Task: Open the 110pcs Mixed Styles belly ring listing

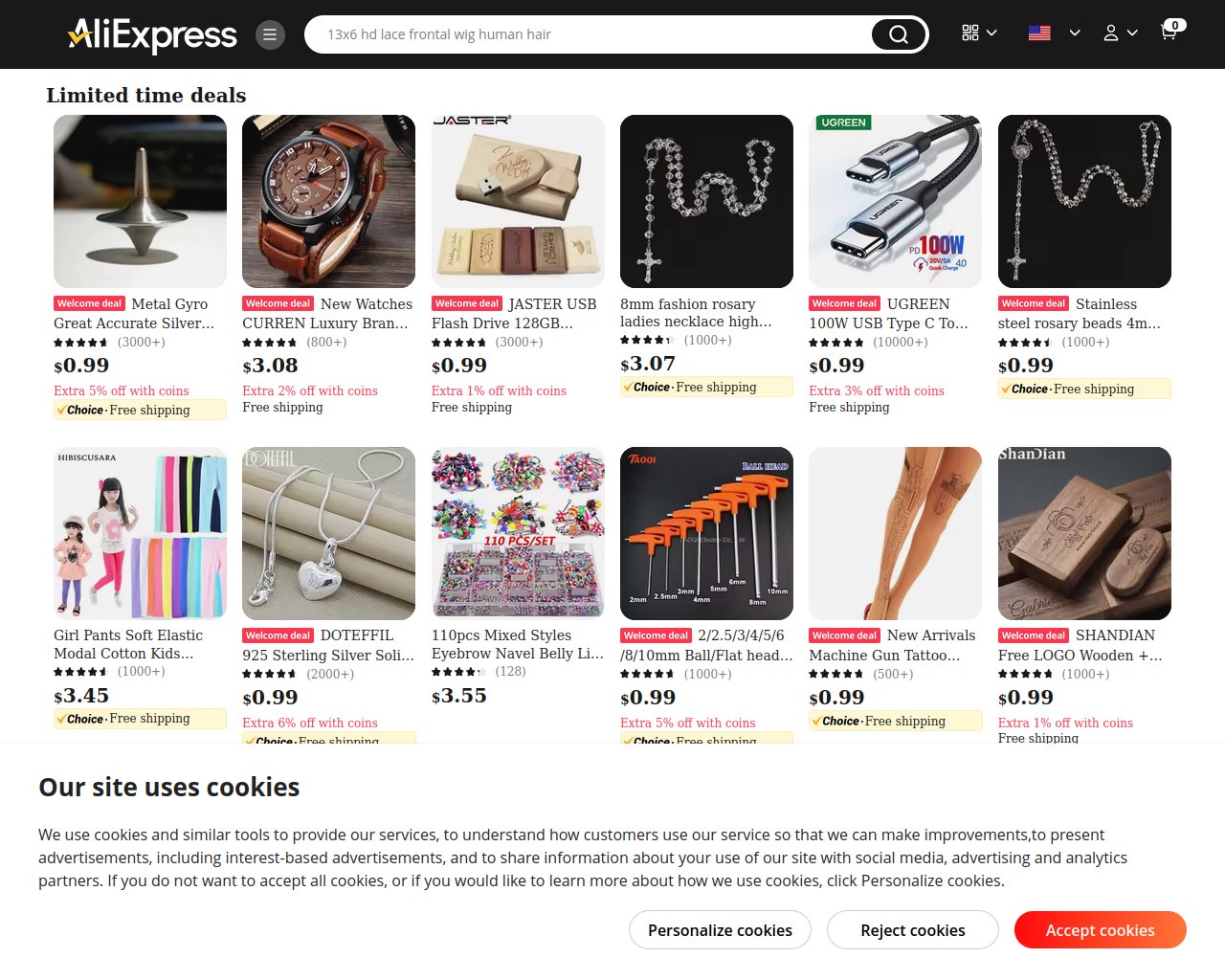Action: pyautogui.click(x=518, y=644)
